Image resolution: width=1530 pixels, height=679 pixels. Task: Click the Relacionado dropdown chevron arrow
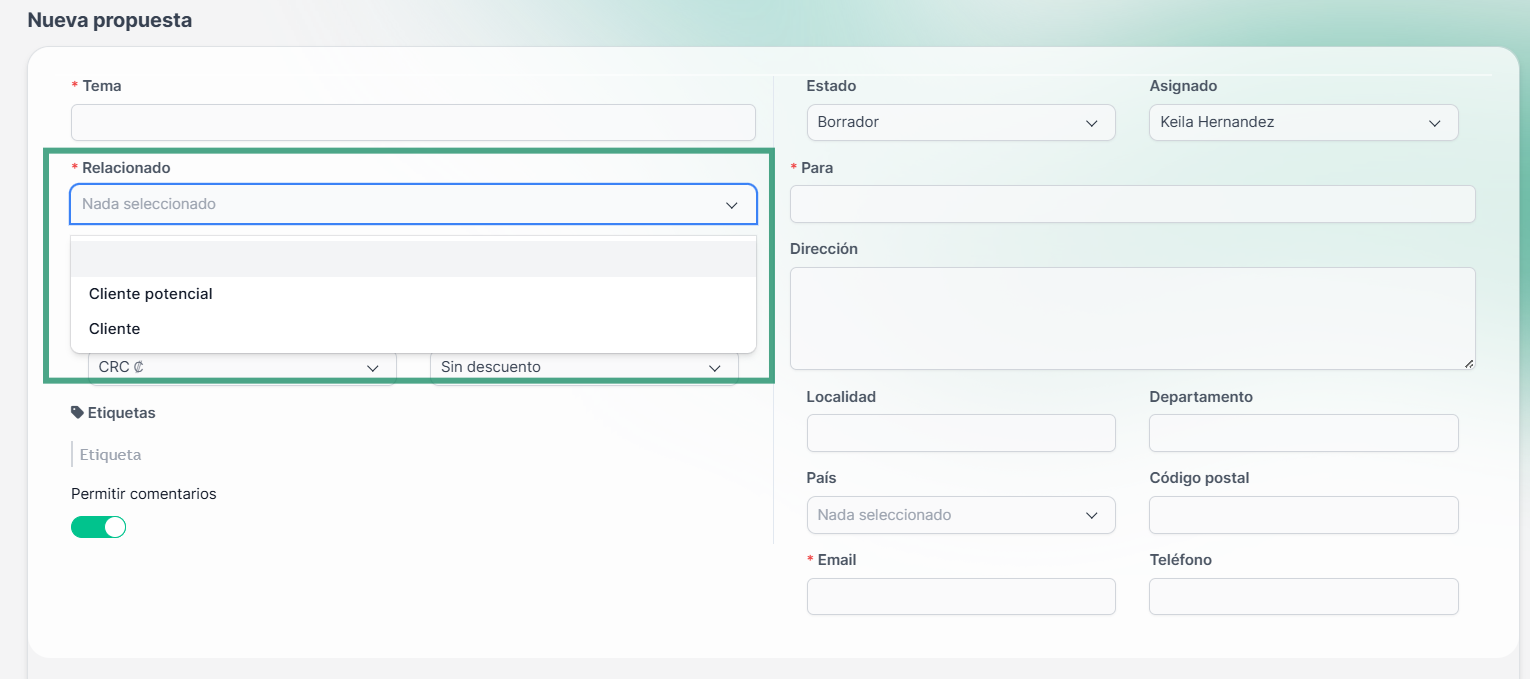tap(732, 204)
